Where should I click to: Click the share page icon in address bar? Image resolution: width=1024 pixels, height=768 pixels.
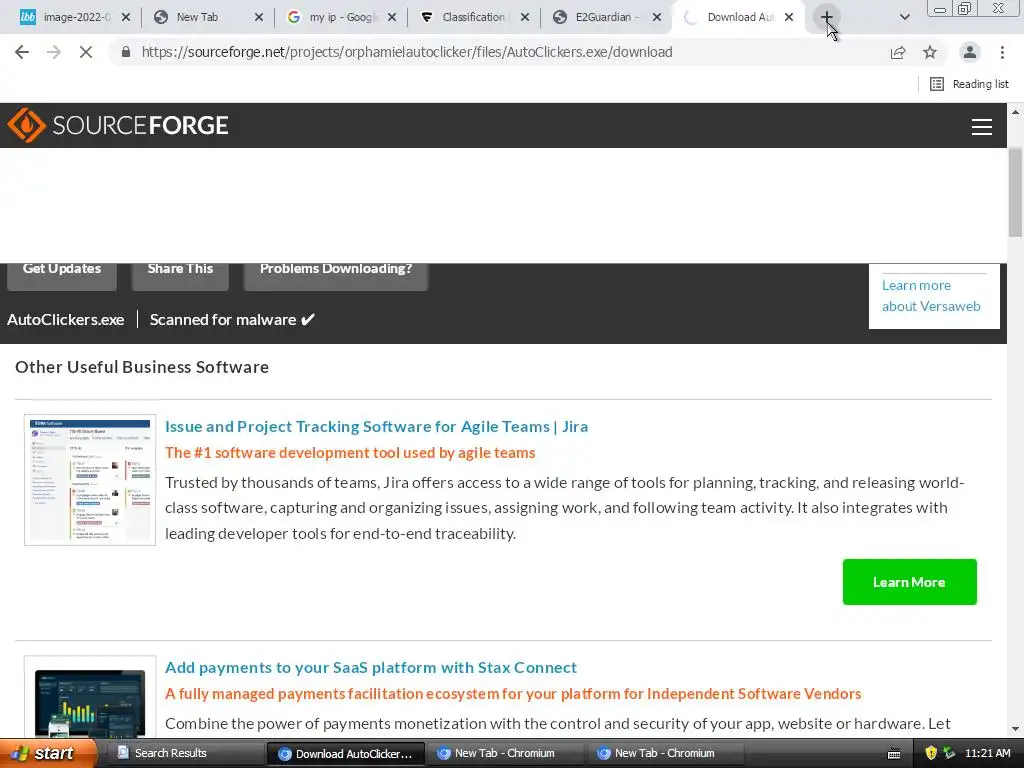[898, 52]
